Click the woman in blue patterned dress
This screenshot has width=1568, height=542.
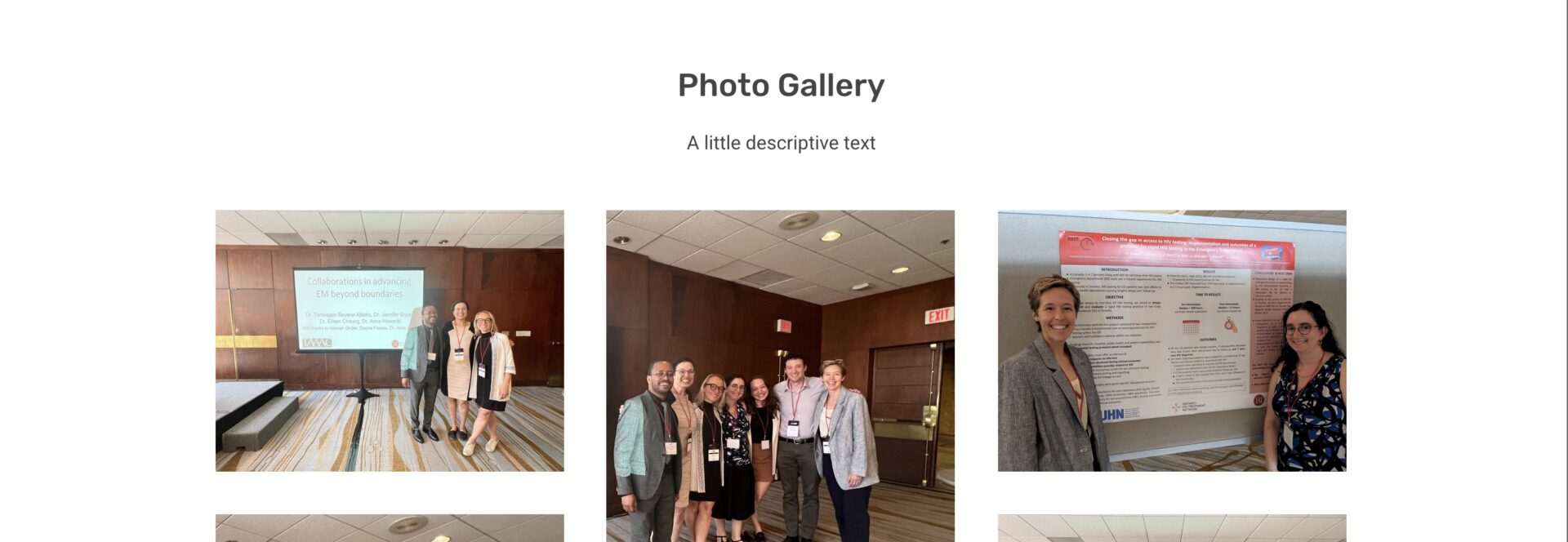(x=1305, y=386)
